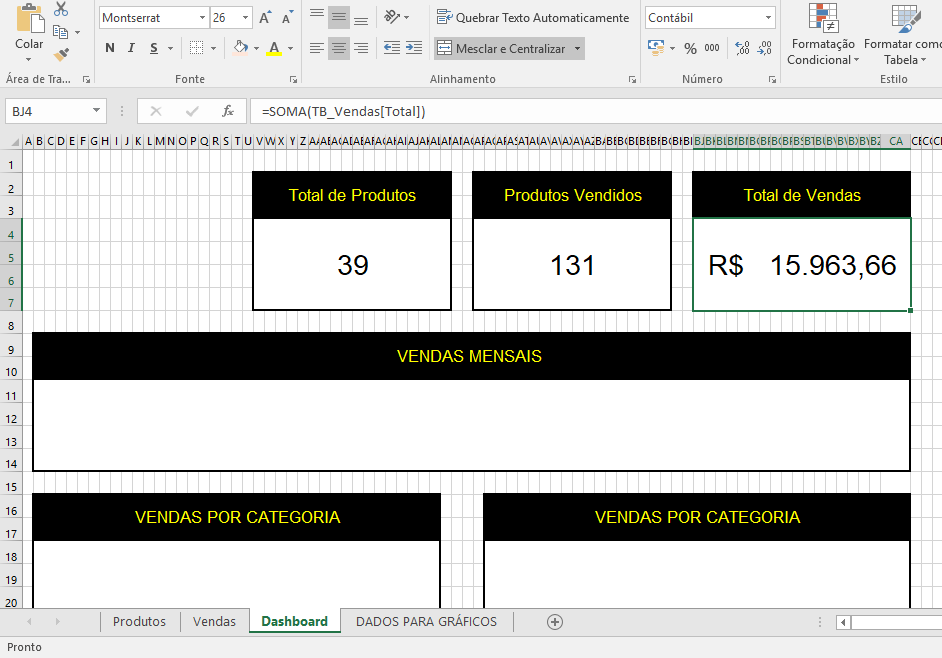Open Formatação Condicional menu
The image size is (942, 658).
click(823, 35)
